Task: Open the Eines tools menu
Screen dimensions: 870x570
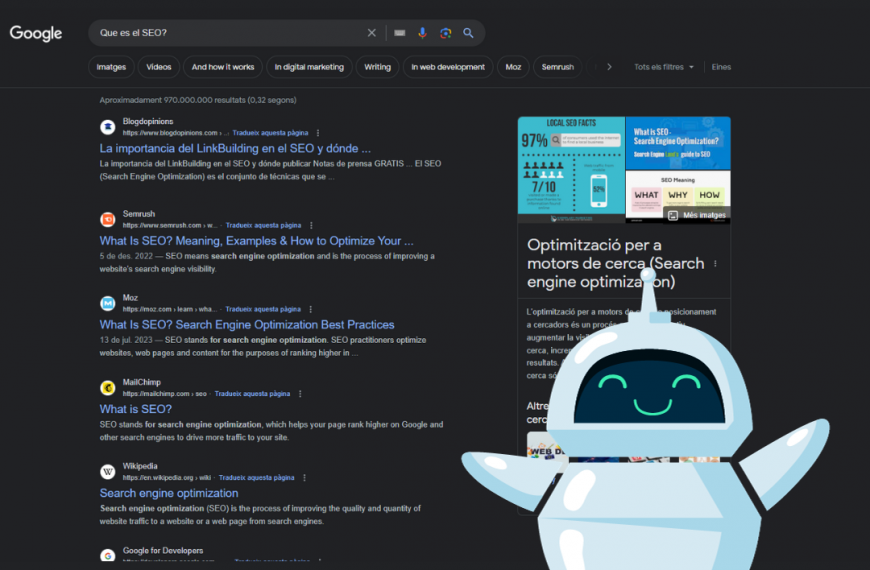Action: click(721, 67)
